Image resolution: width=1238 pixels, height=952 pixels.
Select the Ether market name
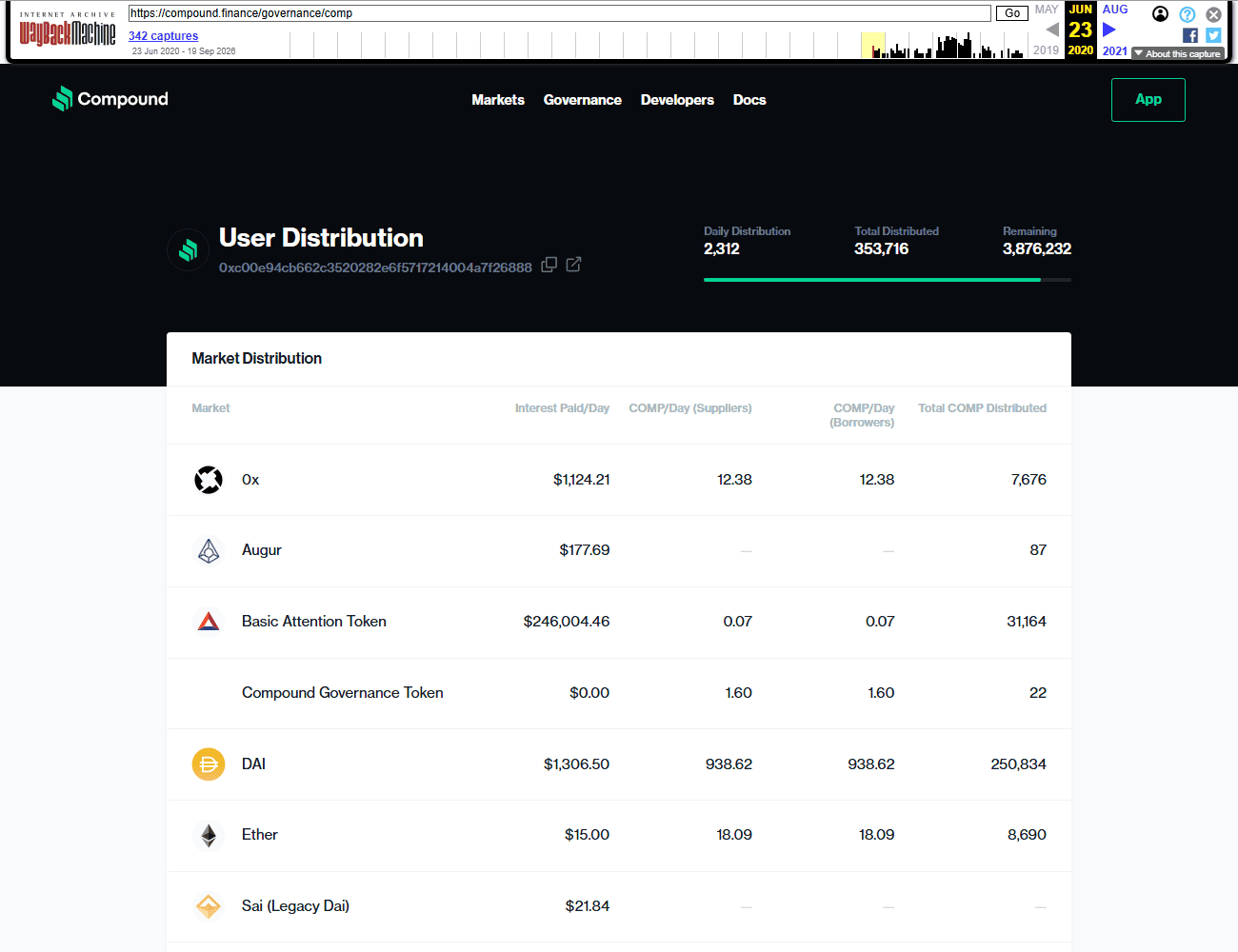pyautogui.click(x=260, y=835)
